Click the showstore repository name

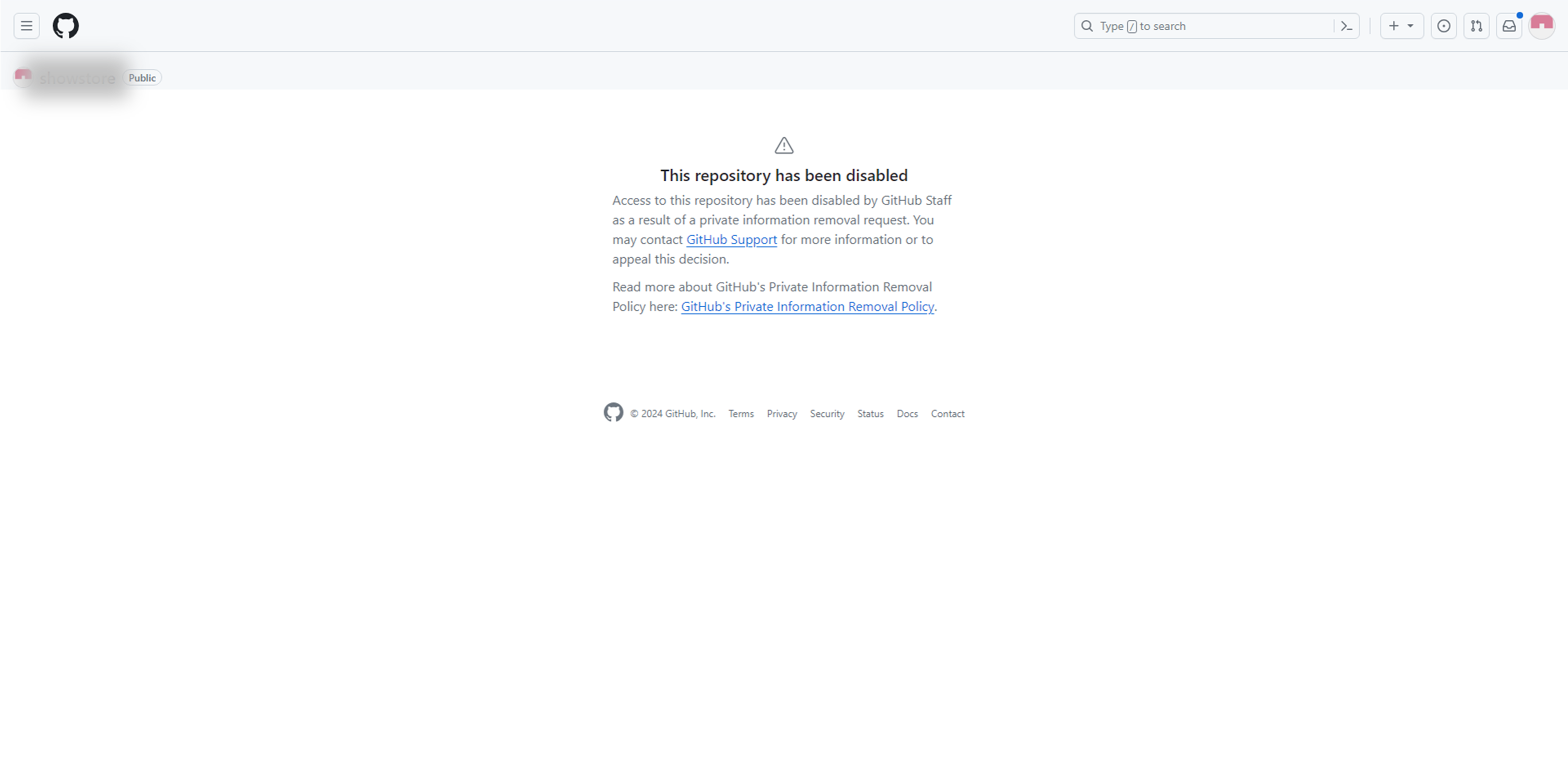[77, 78]
